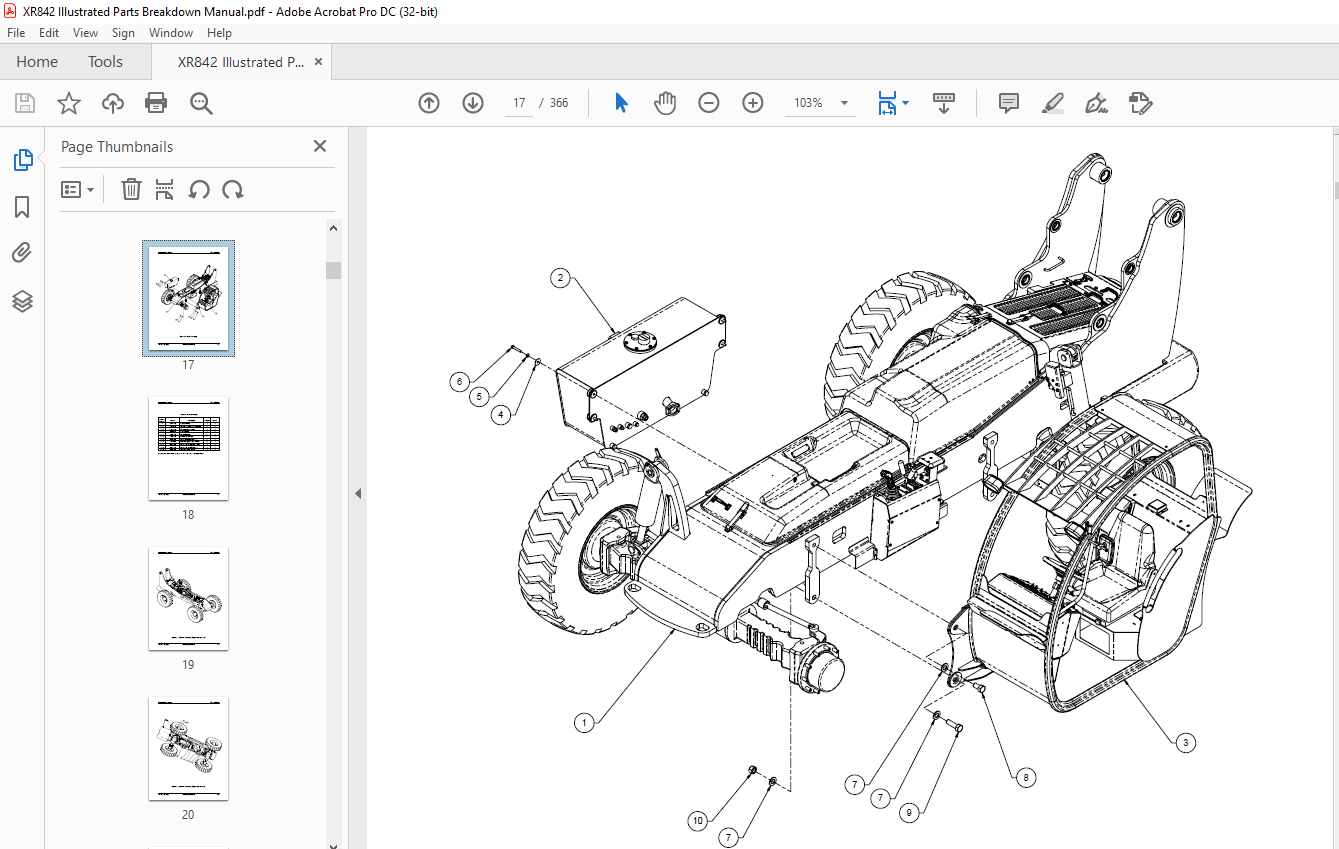Viewport: 1339px width, 849px height.
Task: Close the XR842 Illustrated document tab
Action: point(319,62)
